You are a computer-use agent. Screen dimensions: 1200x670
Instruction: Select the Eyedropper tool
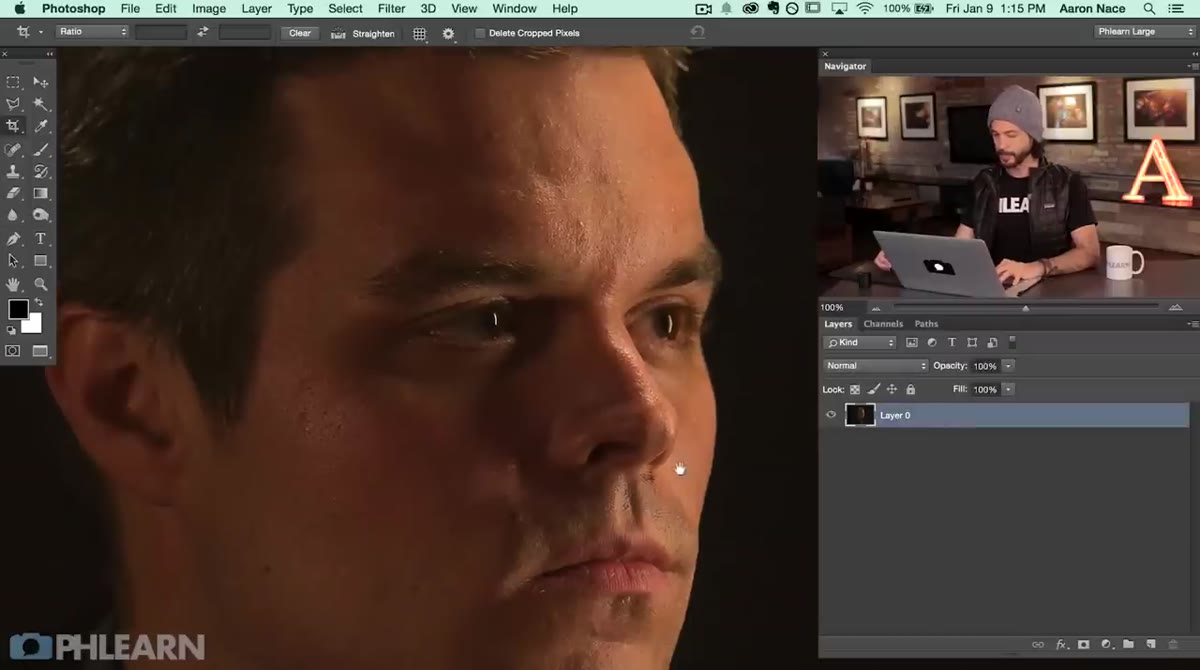click(41, 126)
